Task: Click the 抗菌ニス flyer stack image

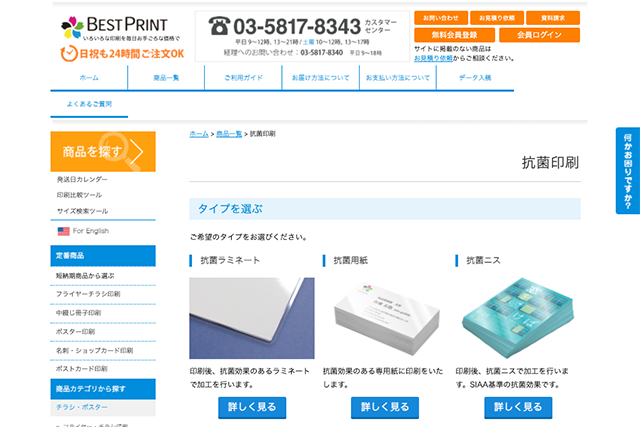Action: [518, 318]
